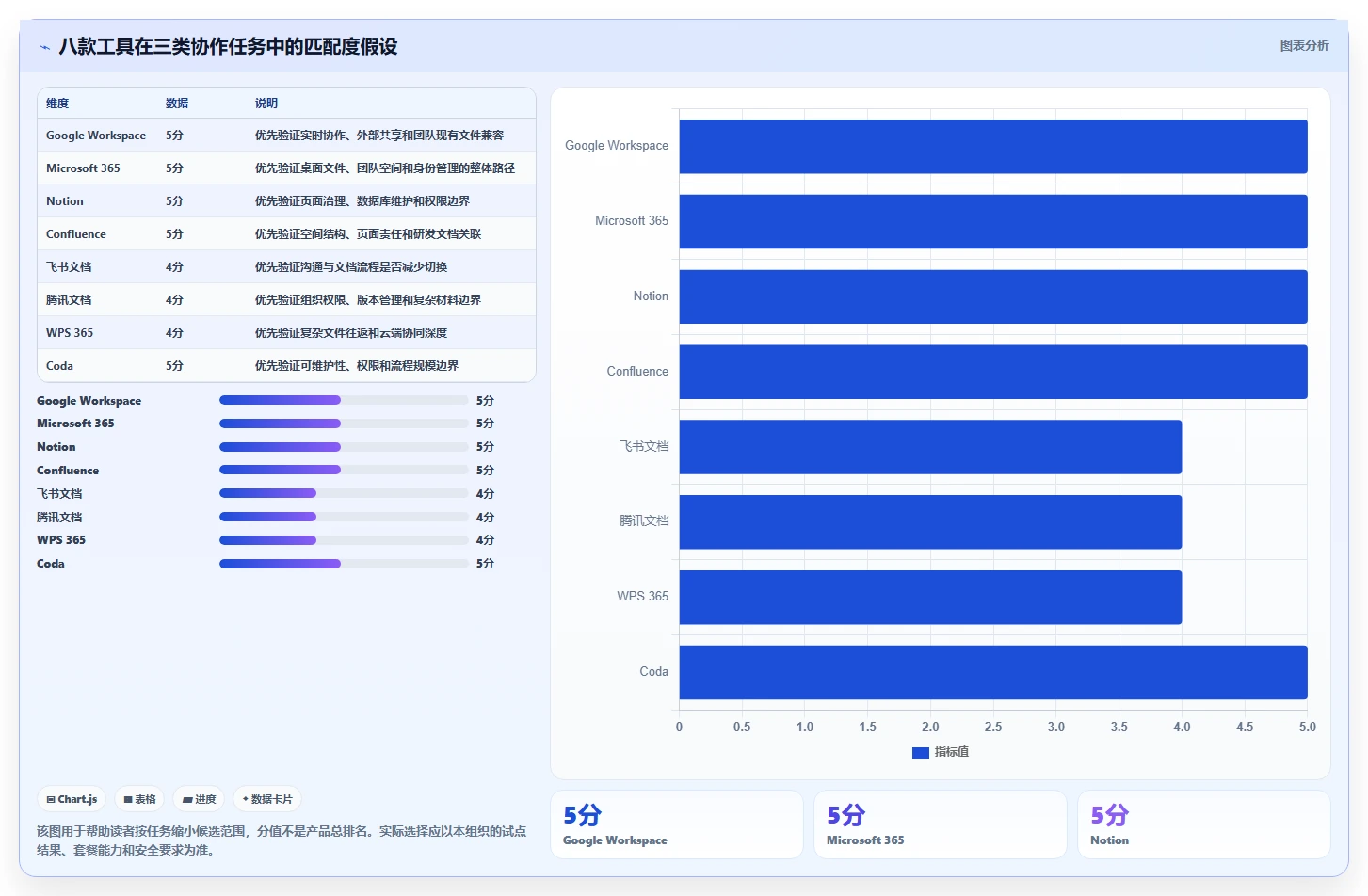Click 优先验证组织权限、版本管理和复杂材料边界 description

pyautogui.click(x=368, y=300)
